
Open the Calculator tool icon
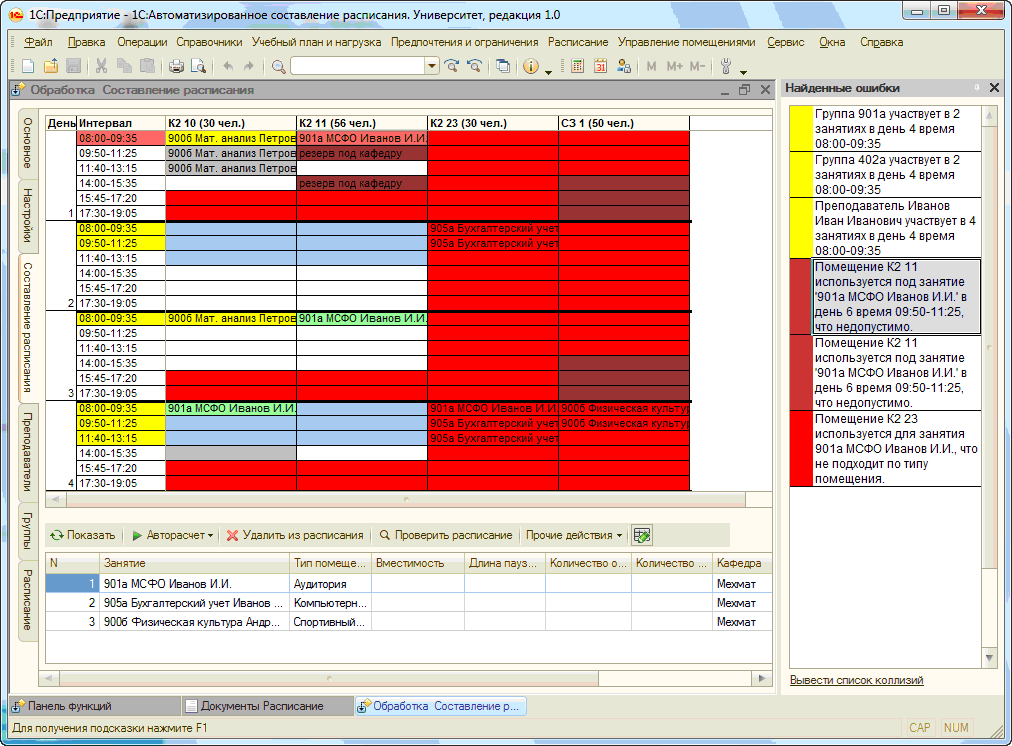[577, 66]
